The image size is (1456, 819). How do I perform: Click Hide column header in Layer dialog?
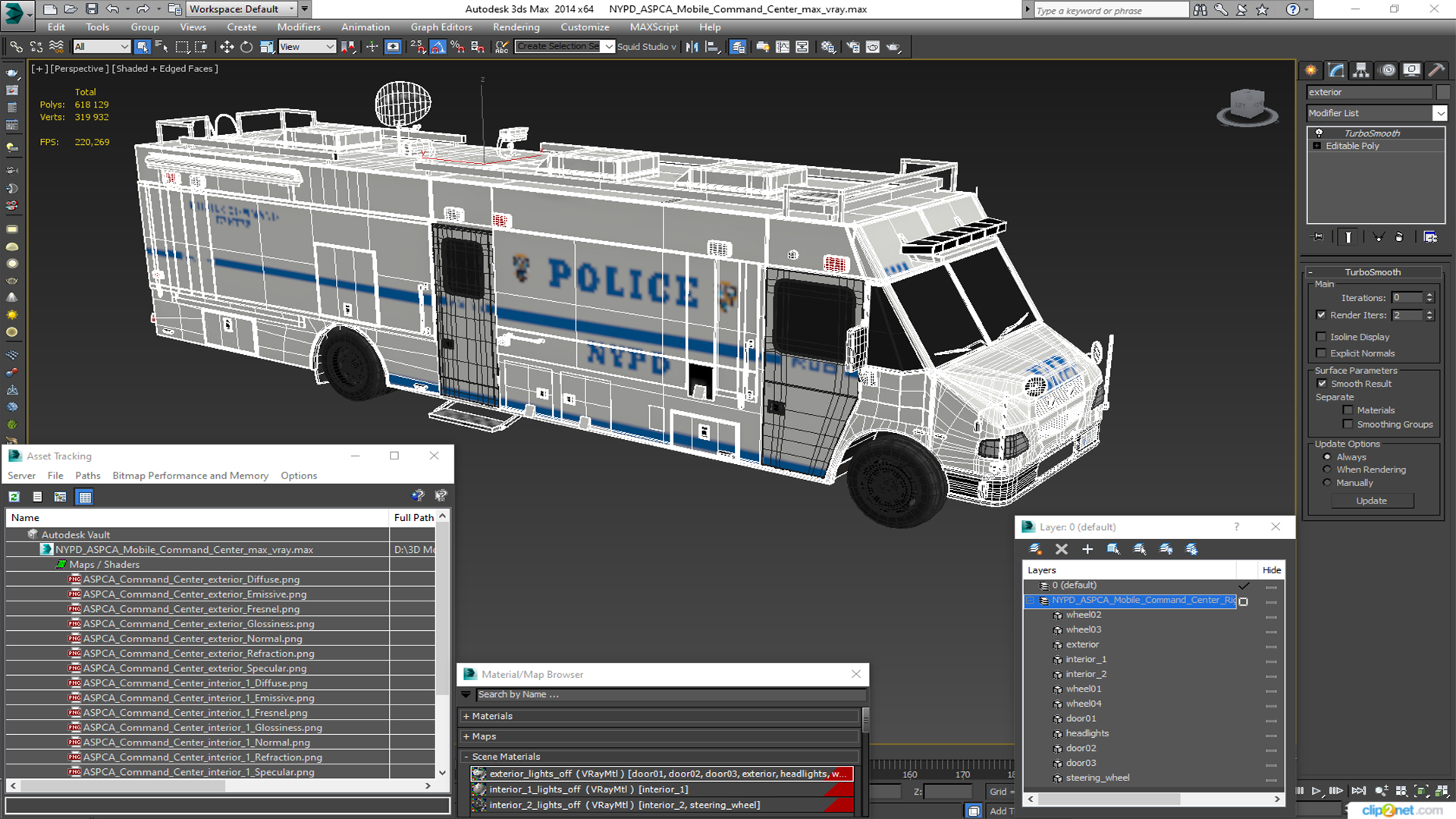coord(1272,570)
